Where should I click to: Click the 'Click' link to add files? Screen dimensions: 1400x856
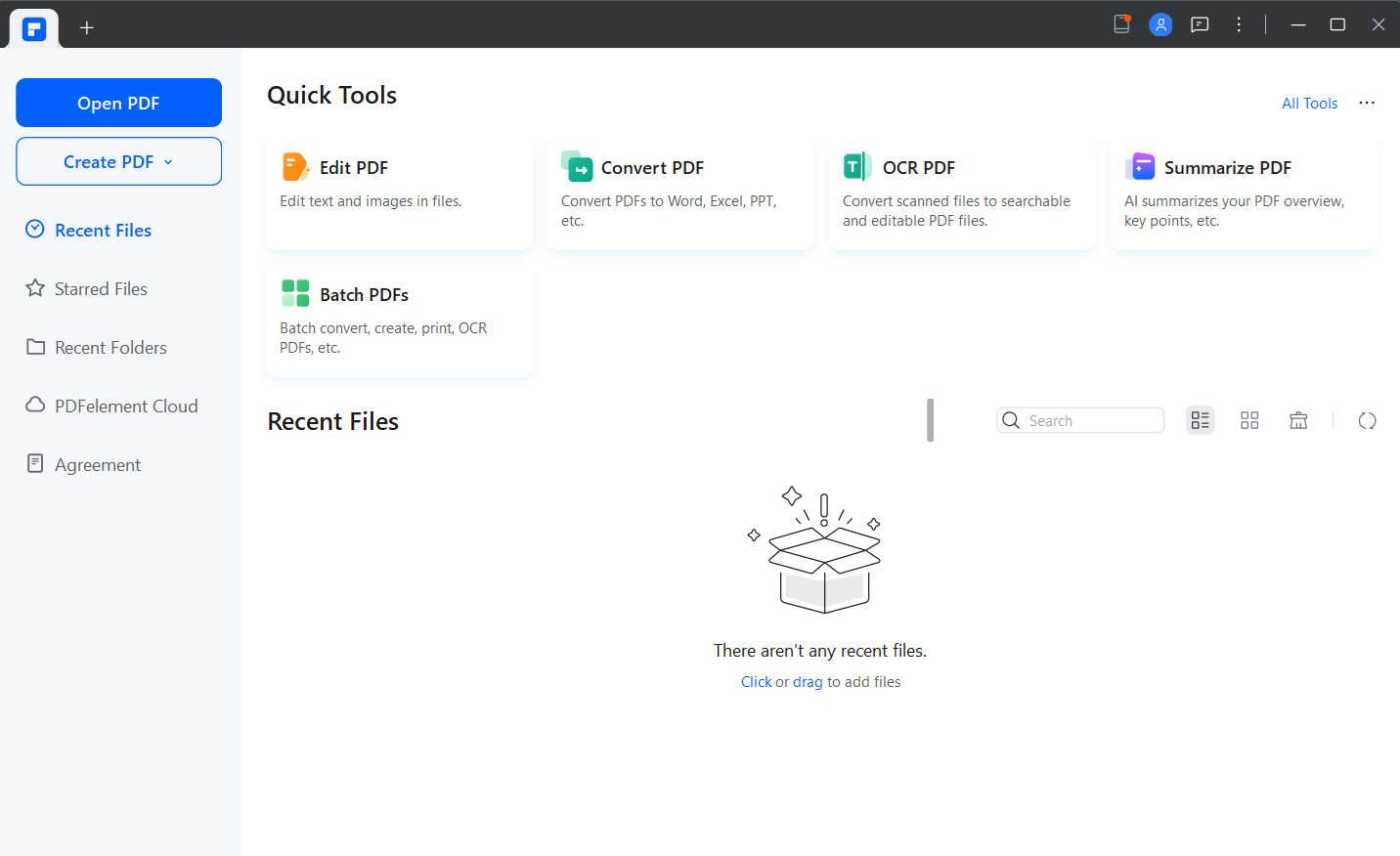click(x=757, y=682)
